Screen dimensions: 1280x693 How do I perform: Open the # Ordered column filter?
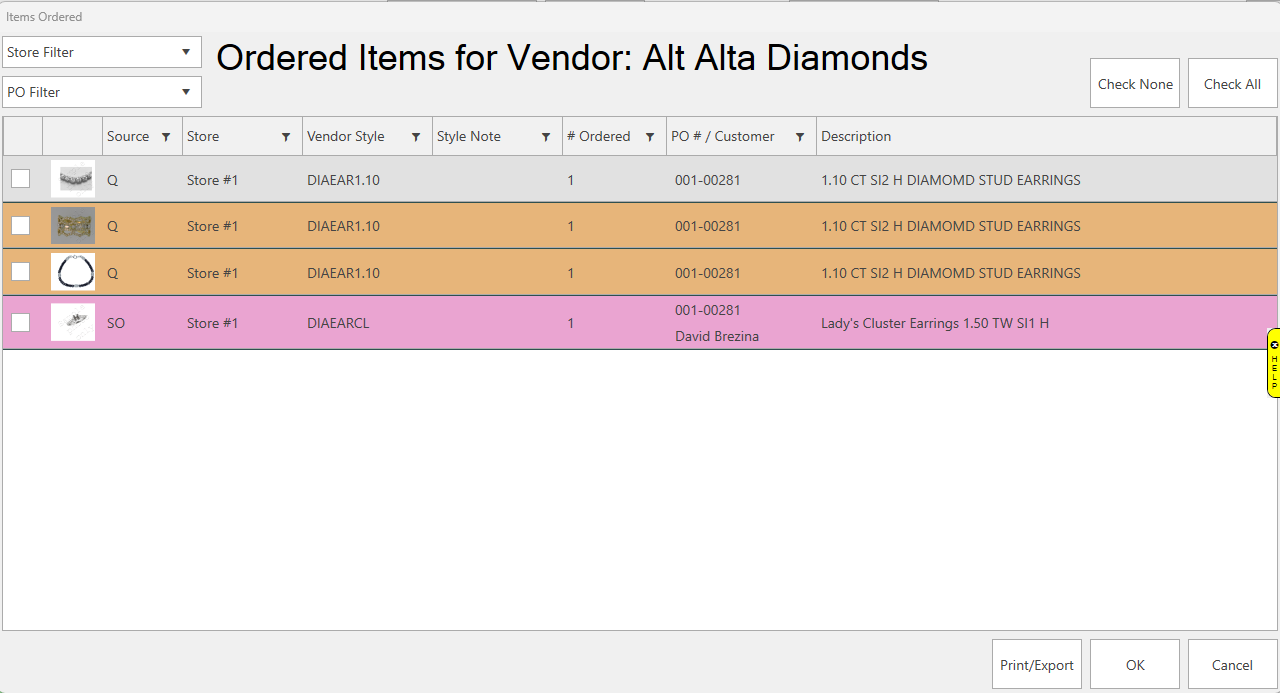point(650,137)
